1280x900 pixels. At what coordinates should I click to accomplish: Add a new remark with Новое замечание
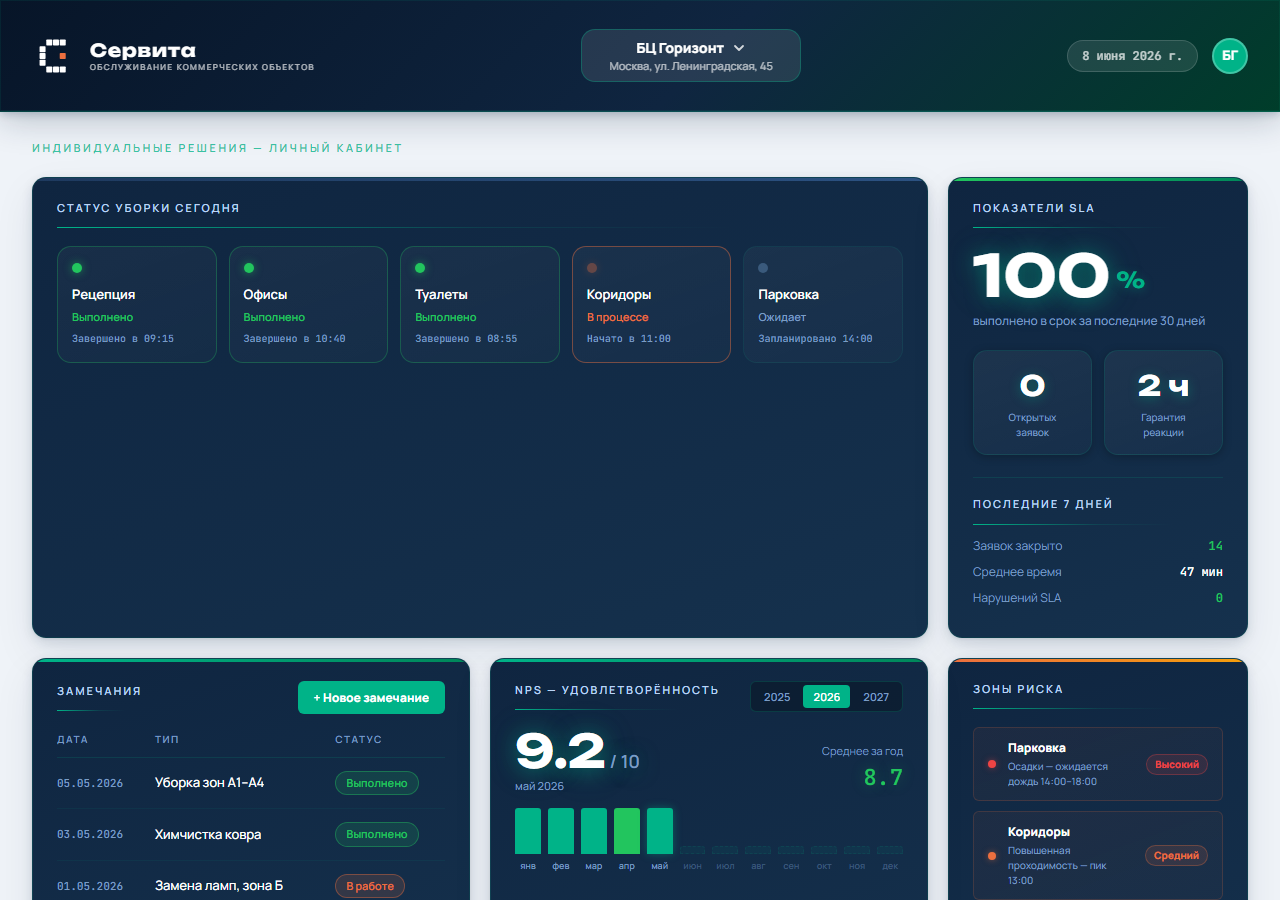click(371, 698)
